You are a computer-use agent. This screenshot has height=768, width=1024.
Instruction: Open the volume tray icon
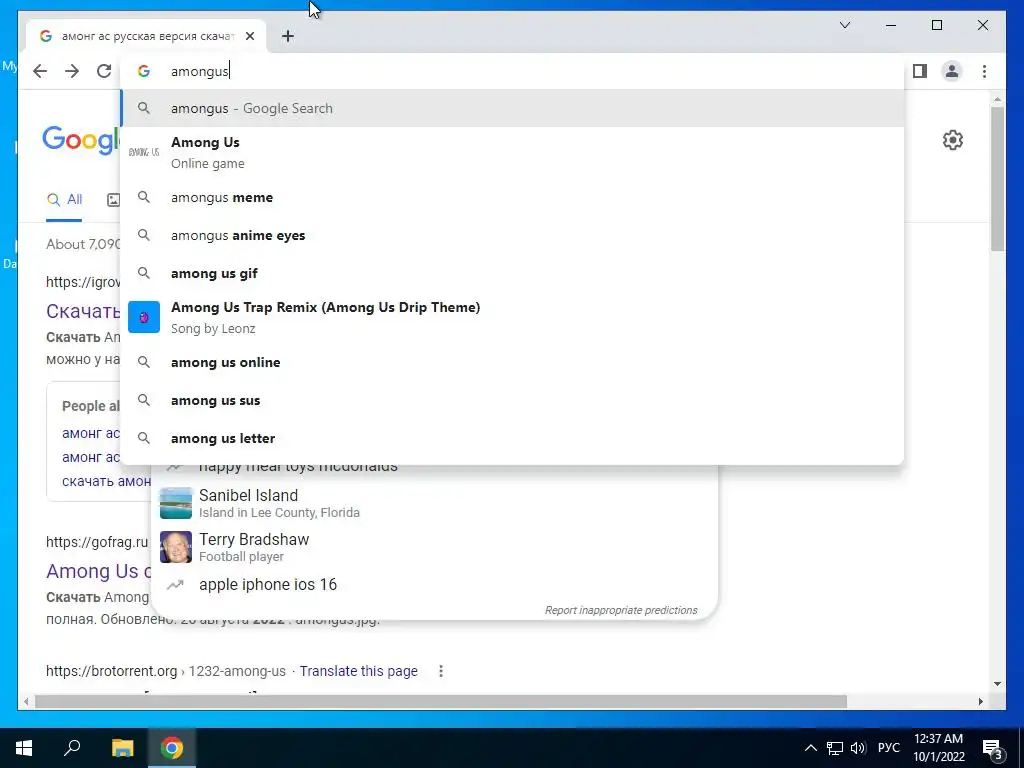coord(858,748)
